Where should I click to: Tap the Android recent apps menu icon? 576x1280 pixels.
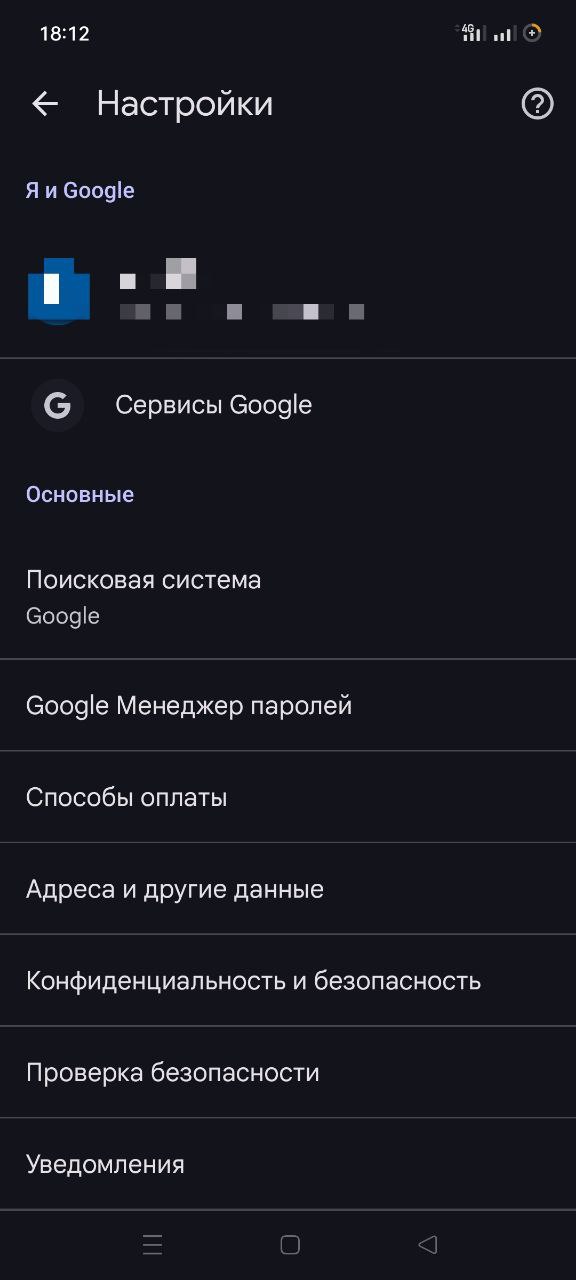pyautogui.click(x=153, y=1244)
